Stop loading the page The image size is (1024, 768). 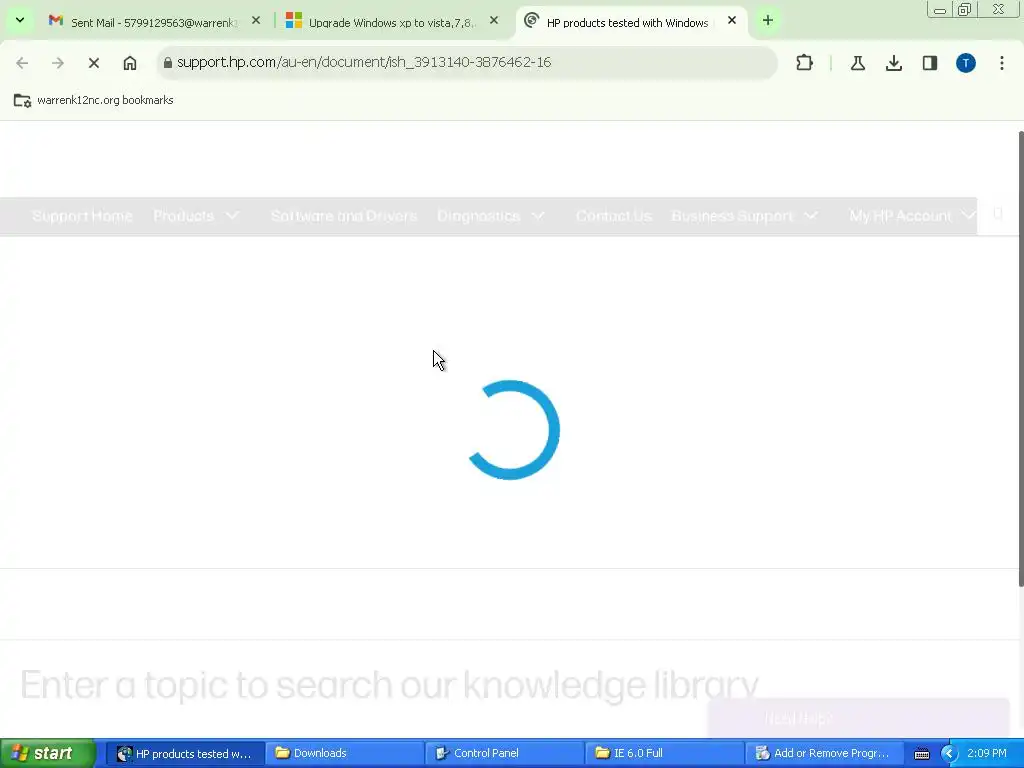93,63
